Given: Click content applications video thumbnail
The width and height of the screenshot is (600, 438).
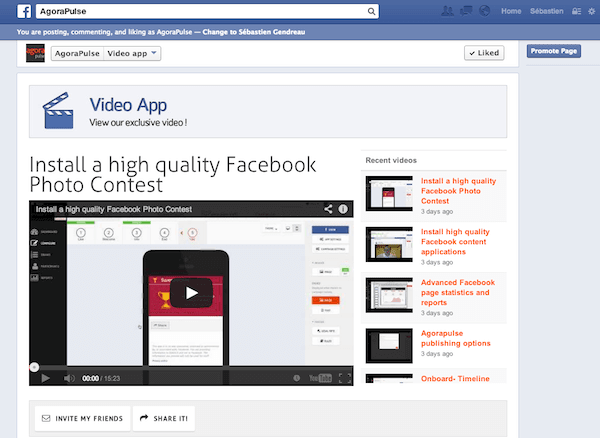Looking at the screenshot, I should point(389,244).
